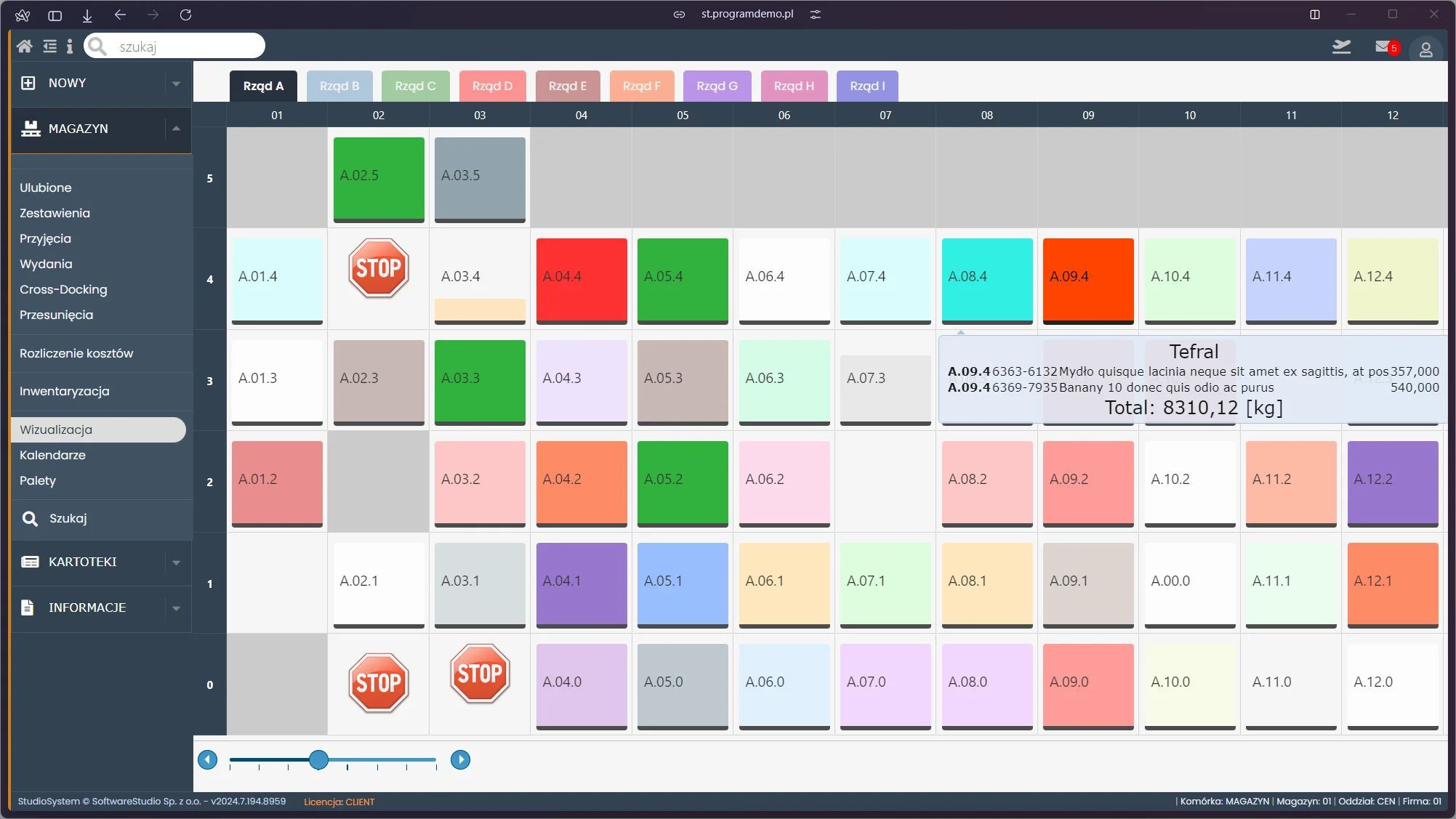Click the slider's left arrow button
1456x819 pixels.
click(x=208, y=760)
